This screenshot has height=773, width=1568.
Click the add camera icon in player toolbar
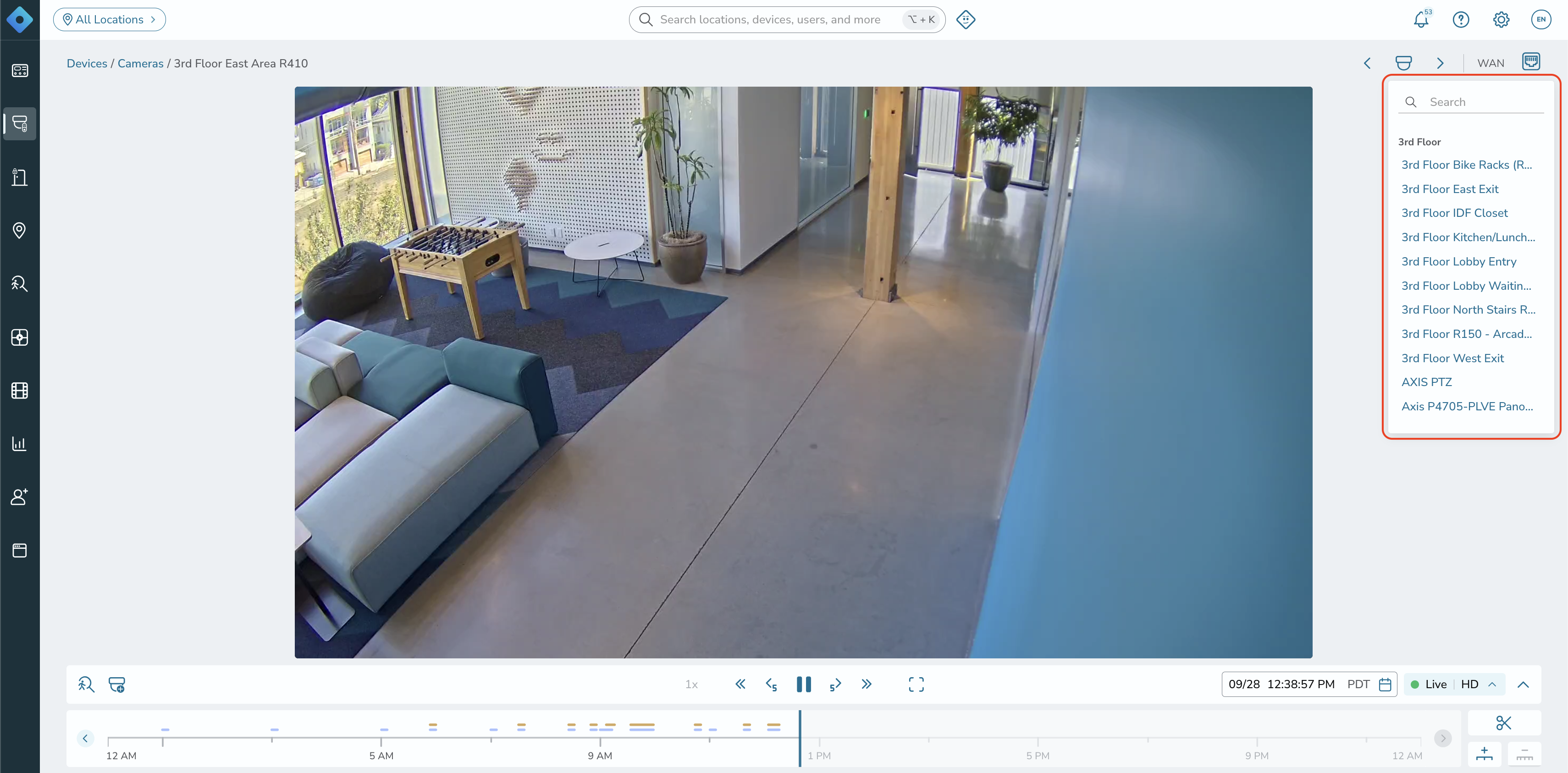[117, 684]
